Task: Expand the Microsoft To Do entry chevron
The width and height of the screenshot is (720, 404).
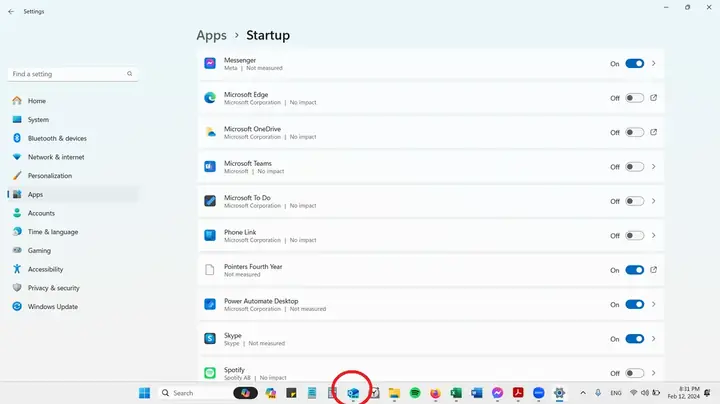Action: (653, 201)
